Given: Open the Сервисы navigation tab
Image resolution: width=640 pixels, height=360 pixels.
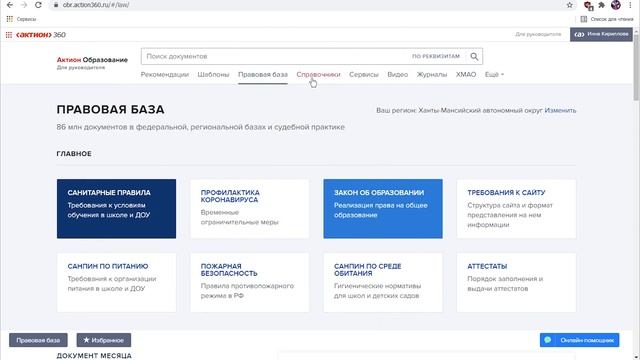Looking at the screenshot, I should [x=364, y=74].
